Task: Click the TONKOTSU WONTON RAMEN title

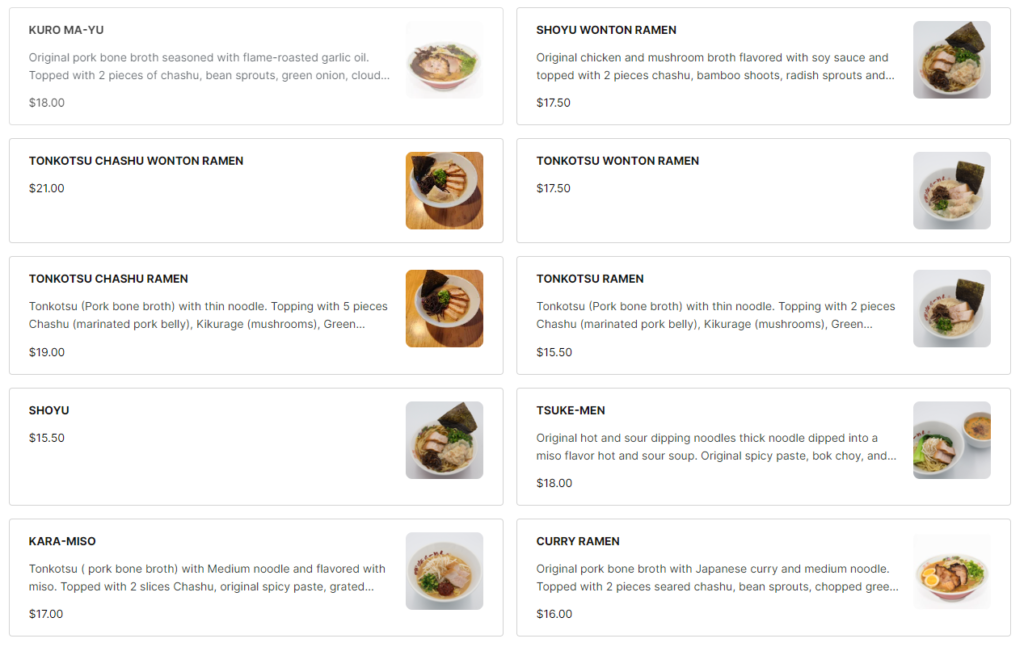Action: click(617, 161)
